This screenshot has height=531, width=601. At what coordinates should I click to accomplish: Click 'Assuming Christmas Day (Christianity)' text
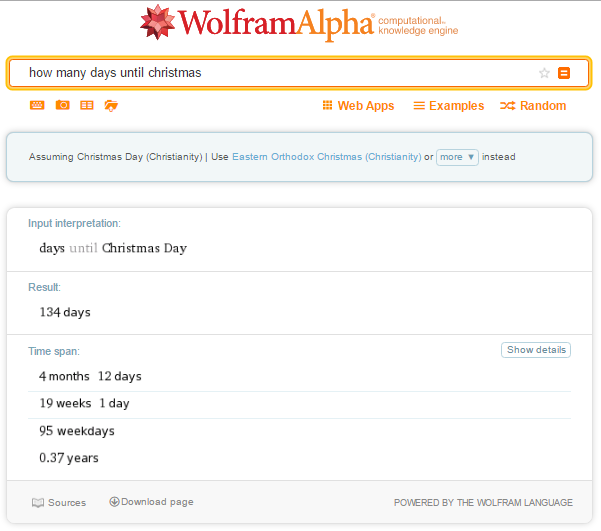pyautogui.click(x=115, y=157)
